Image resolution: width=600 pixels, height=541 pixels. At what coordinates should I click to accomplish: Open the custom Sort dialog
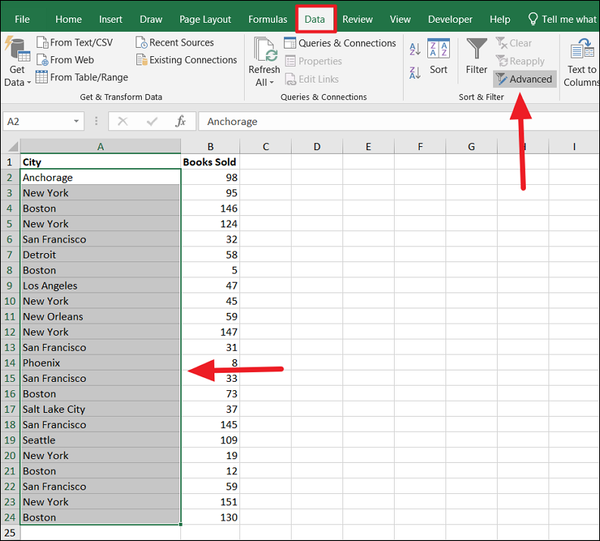click(x=438, y=56)
